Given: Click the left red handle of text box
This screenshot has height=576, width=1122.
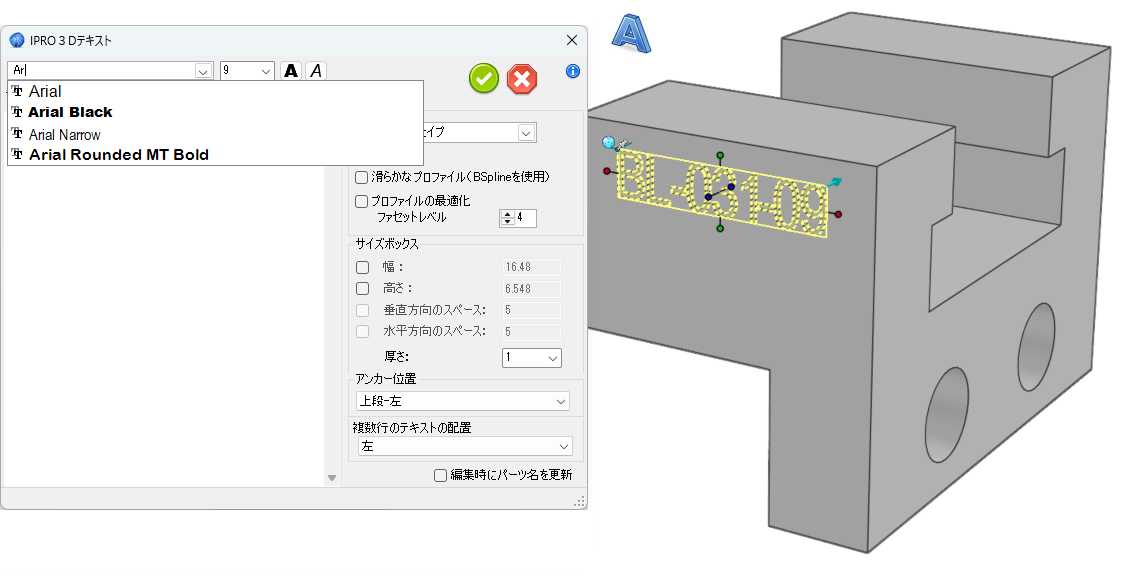Looking at the screenshot, I should pos(607,171).
